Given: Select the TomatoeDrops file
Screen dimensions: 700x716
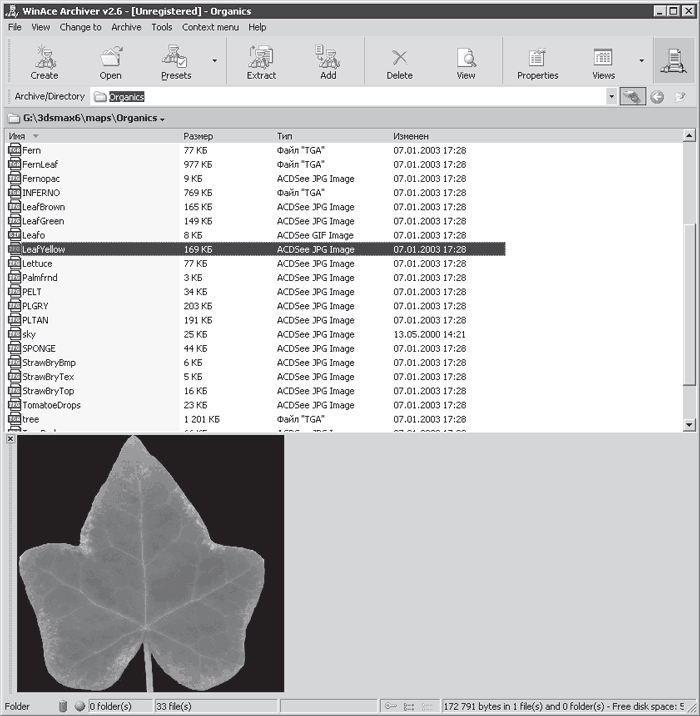Looking at the screenshot, I should [x=257, y=405].
